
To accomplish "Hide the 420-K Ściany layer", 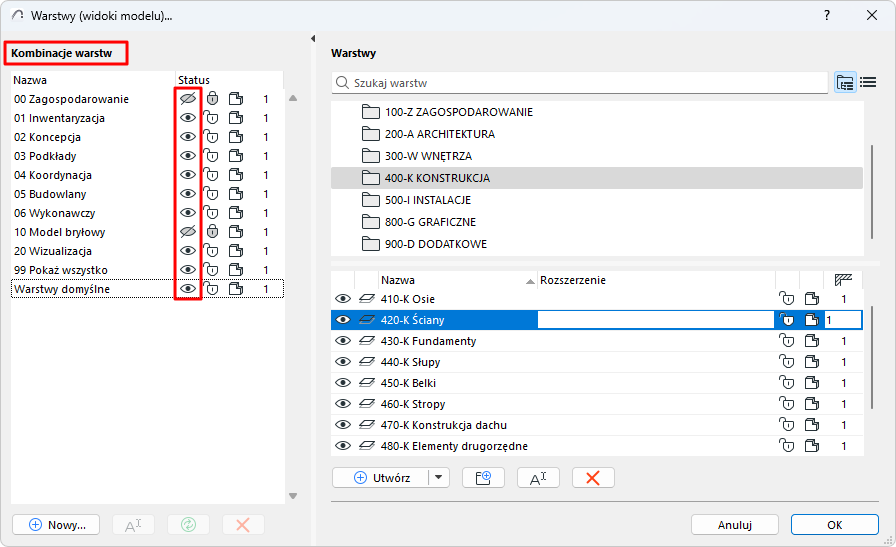I will click(x=342, y=320).
